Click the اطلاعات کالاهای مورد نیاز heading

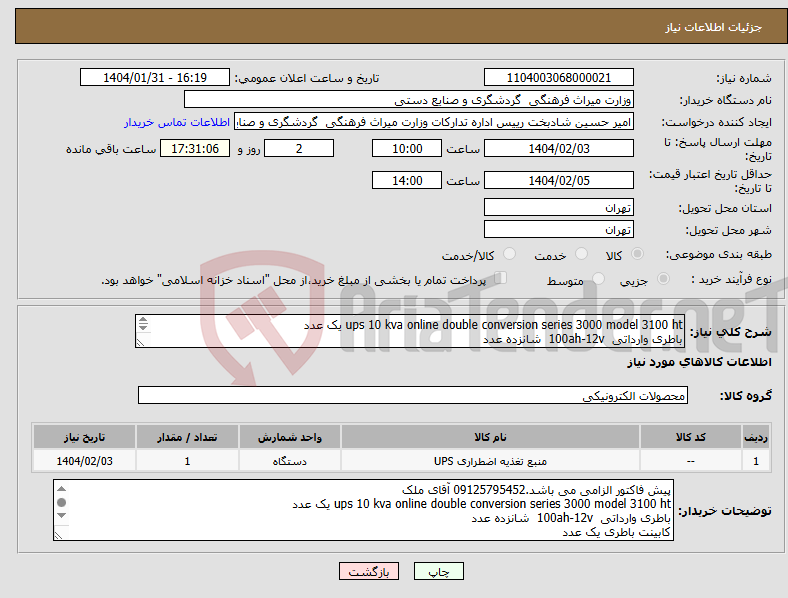pyautogui.click(x=699, y=362)
